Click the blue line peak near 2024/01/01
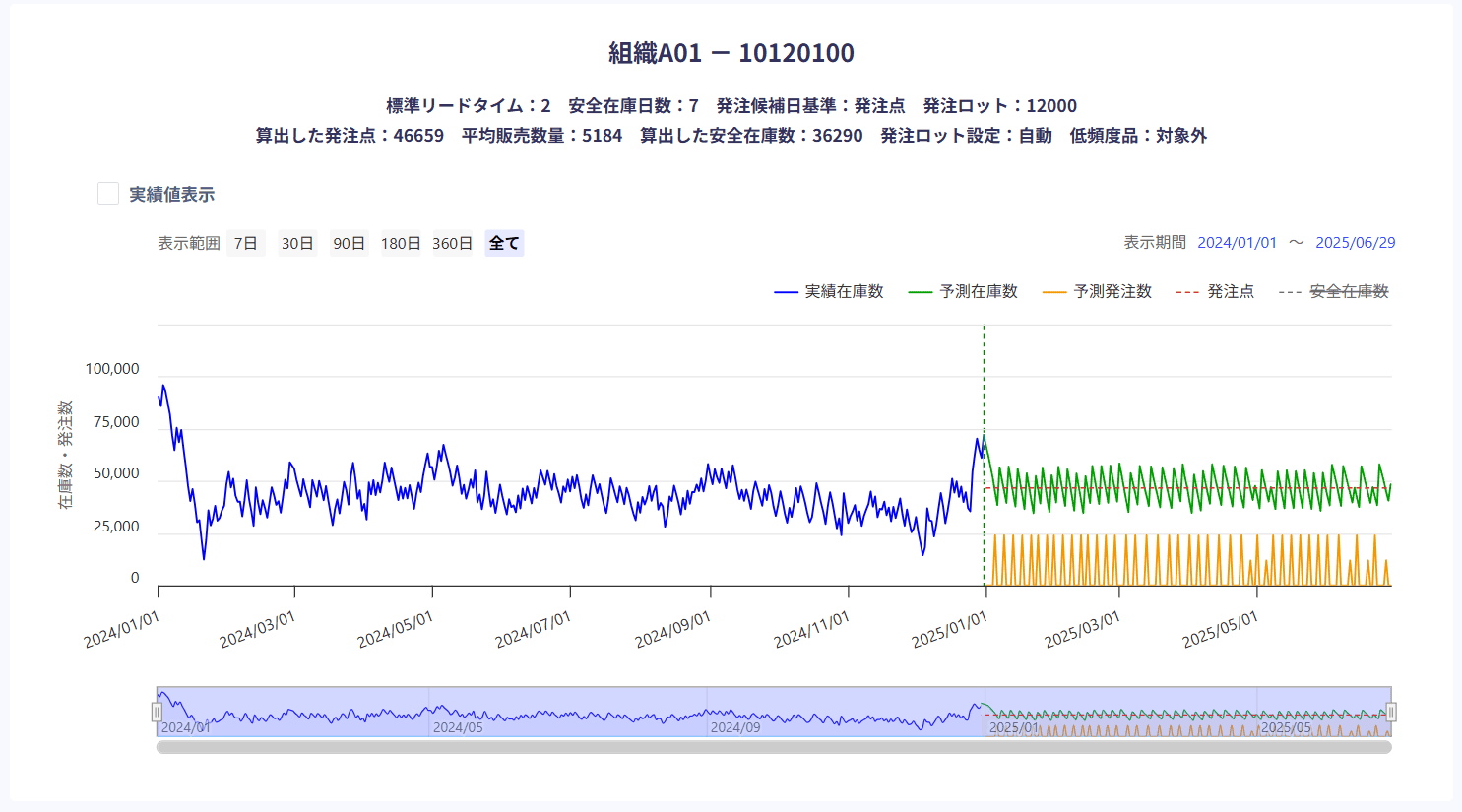Image resolution: width=1462 pixels, height=812 pixels. [x=163, y=386]
